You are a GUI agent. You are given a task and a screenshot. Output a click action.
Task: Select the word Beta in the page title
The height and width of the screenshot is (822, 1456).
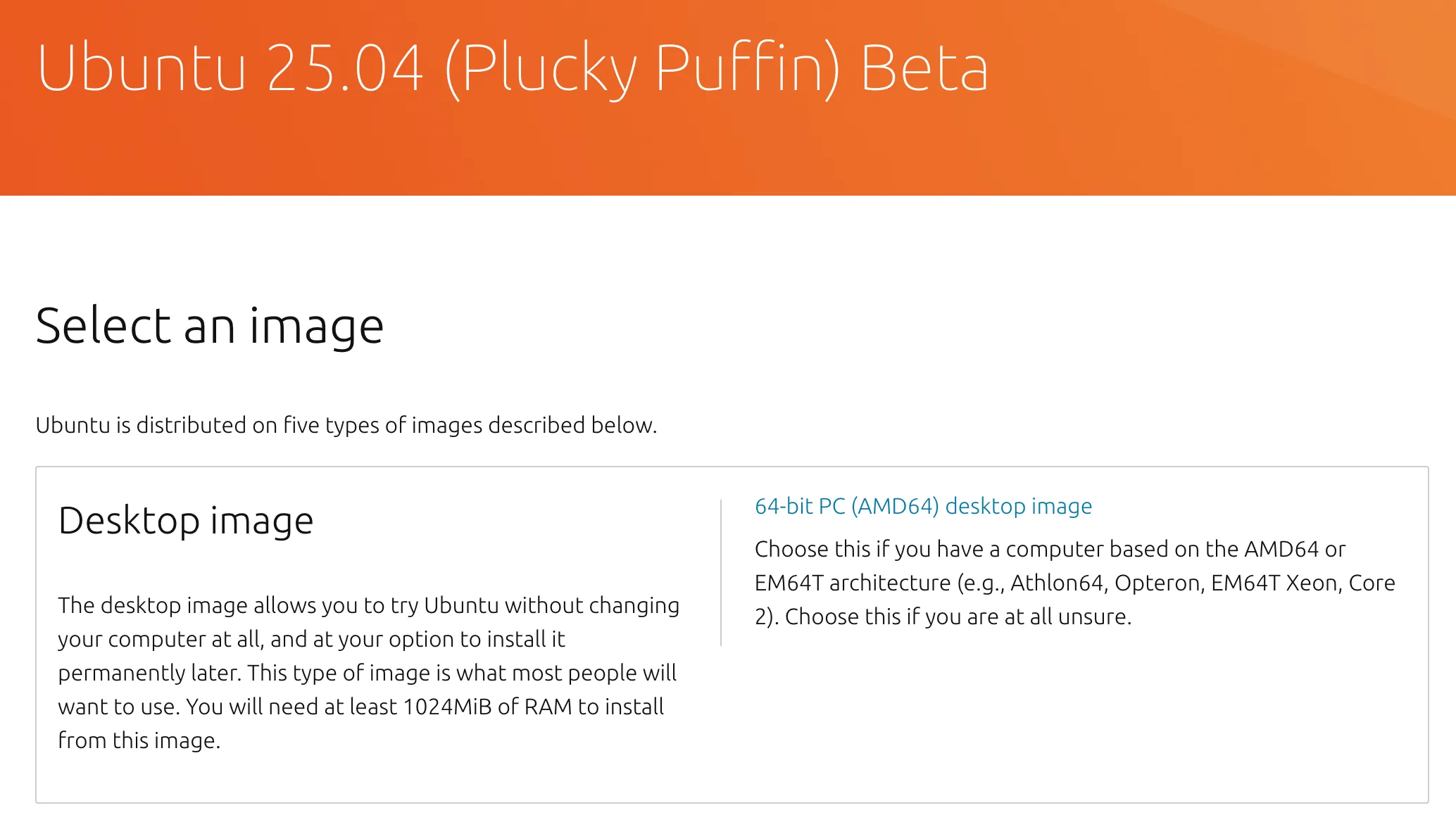click(x=926, y=68)
